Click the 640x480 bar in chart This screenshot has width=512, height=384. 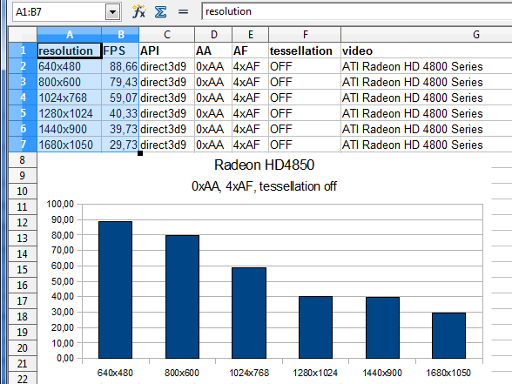click(x=115, y=290)
